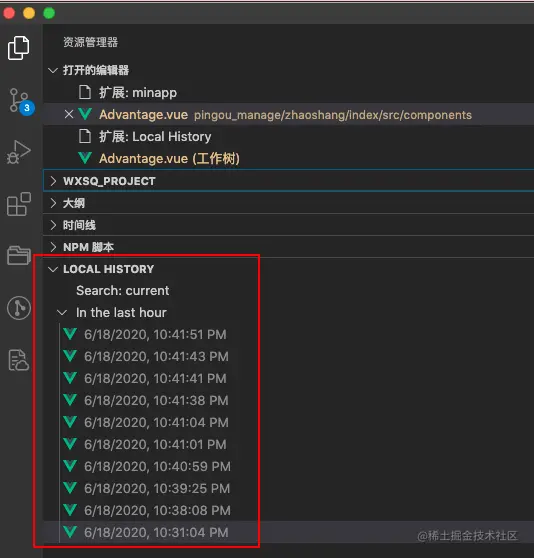Open the project manager folder icon
This screenshot has height=558, width=534.
[x=19, y=256]
